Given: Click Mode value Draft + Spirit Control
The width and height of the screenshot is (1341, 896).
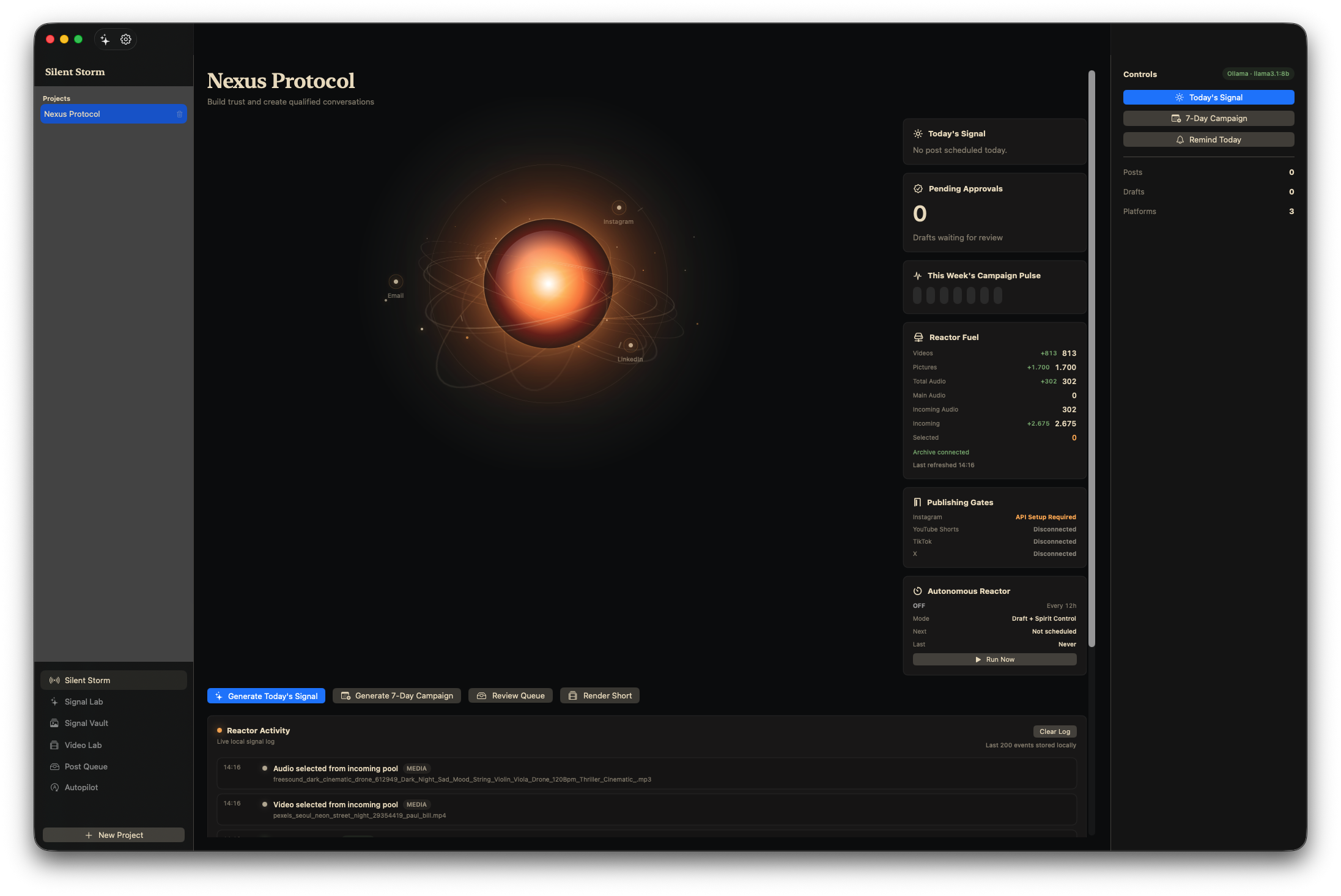Looking at the screenshot, I should pos(1044,619).
